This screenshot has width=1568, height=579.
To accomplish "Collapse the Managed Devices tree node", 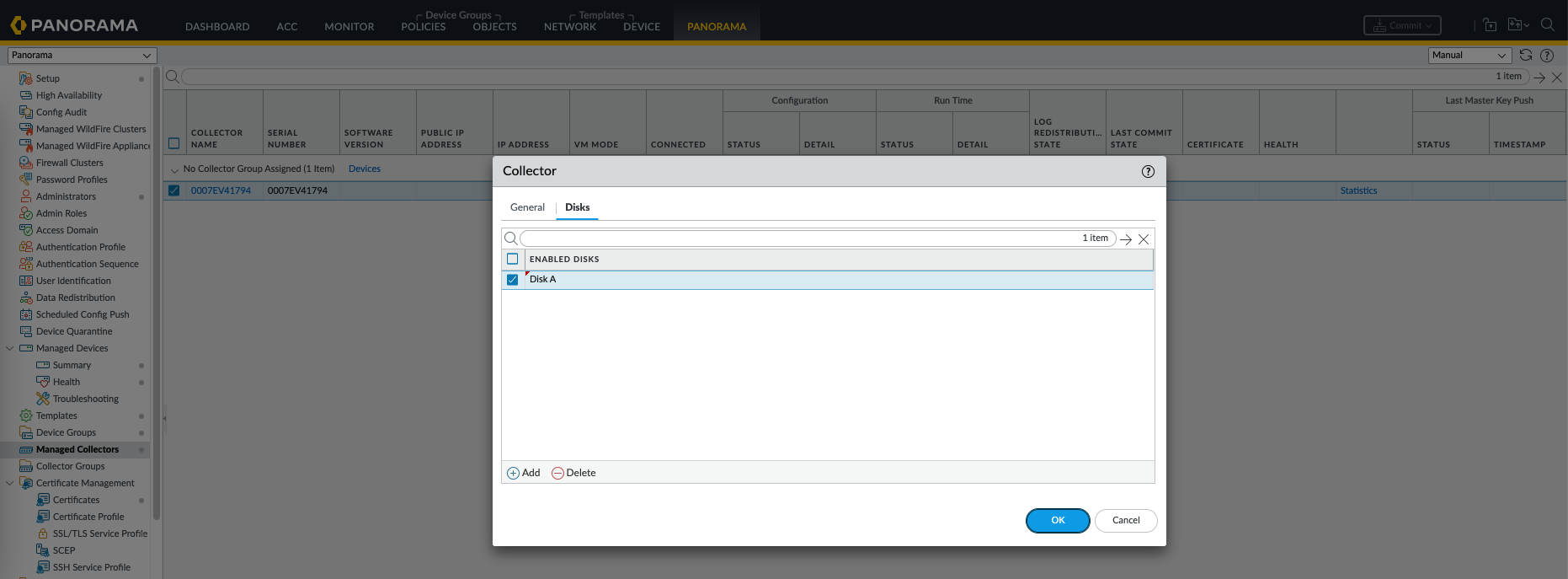I will [x=10, y=348].
